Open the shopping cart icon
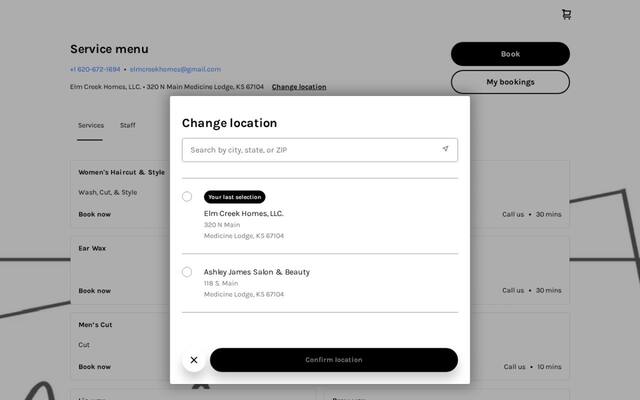The height and width of the screenshot is (400, 640). (x=566, y=15)
